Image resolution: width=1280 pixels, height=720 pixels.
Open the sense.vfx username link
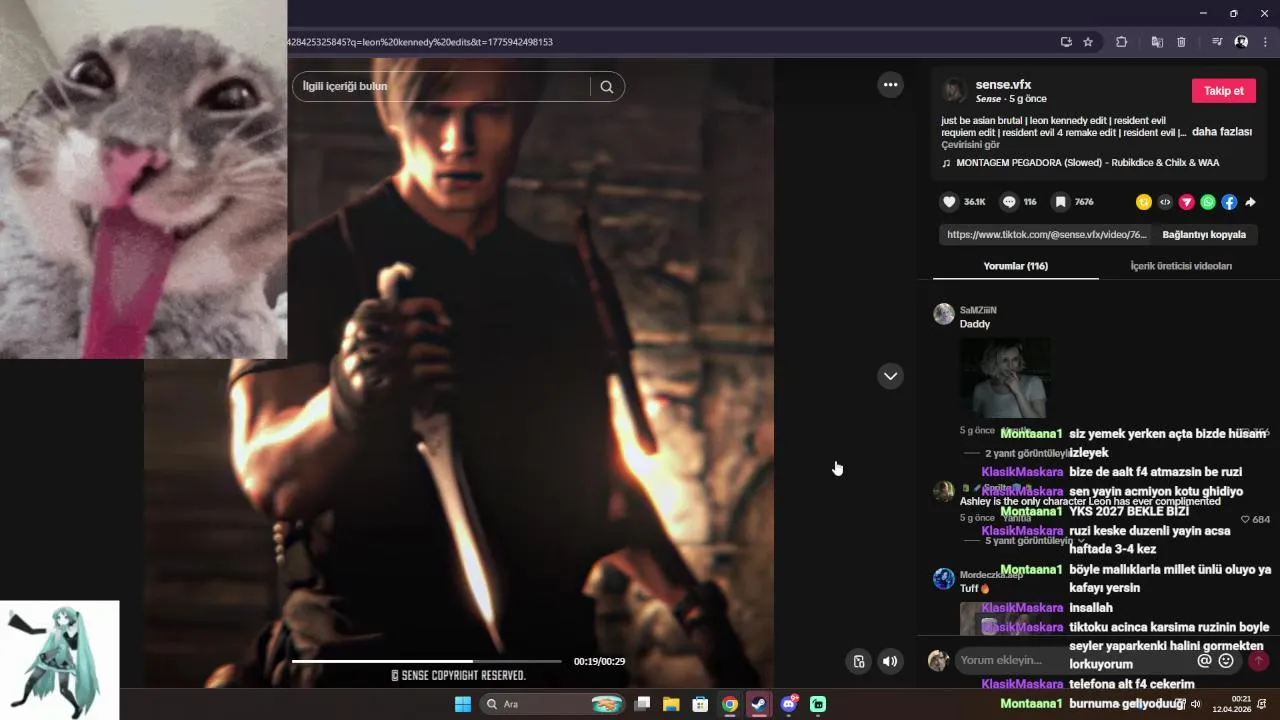click(x=1003, y=85)
